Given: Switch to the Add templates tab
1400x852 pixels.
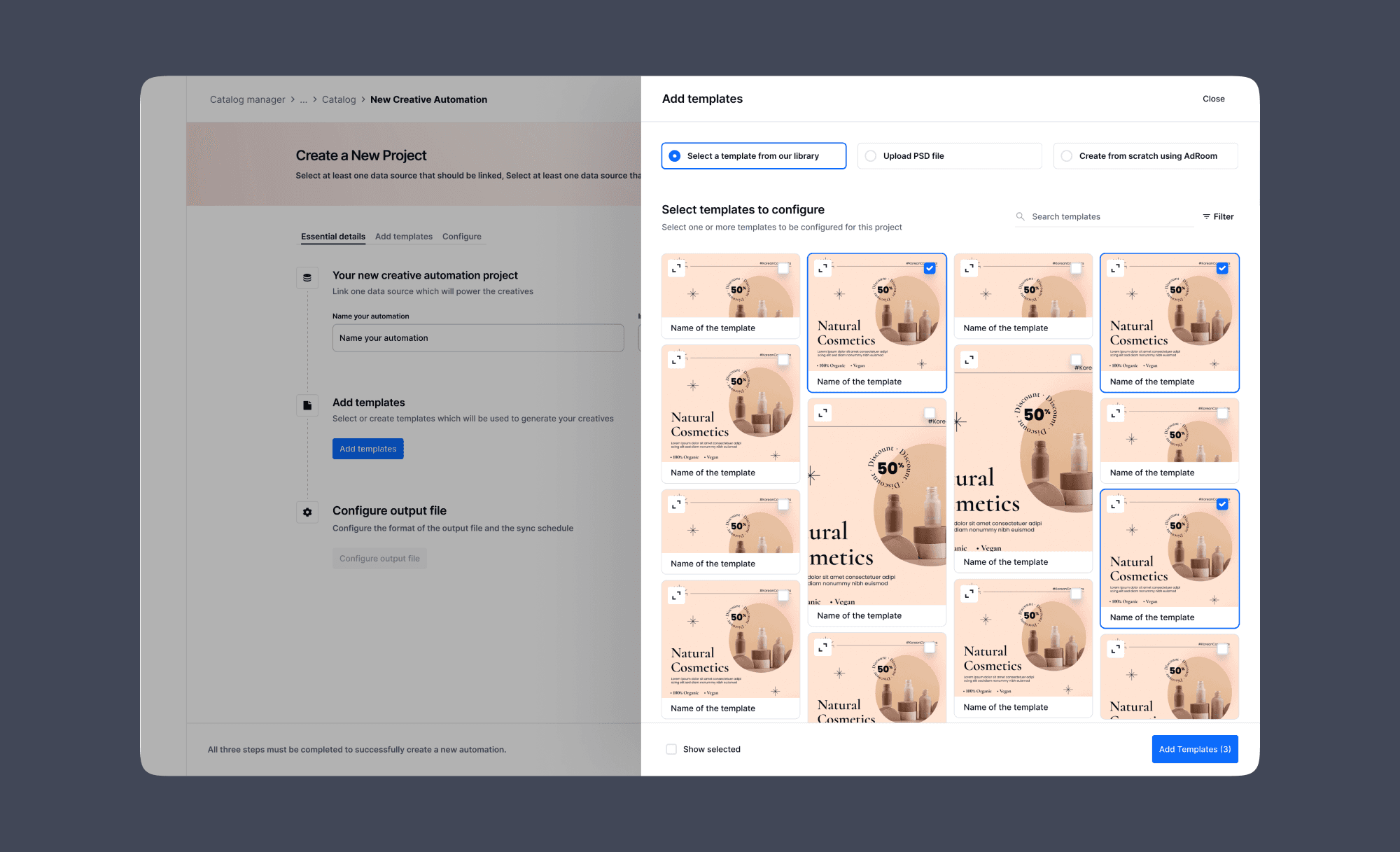Looking at the screenshot, I should 403,237.
